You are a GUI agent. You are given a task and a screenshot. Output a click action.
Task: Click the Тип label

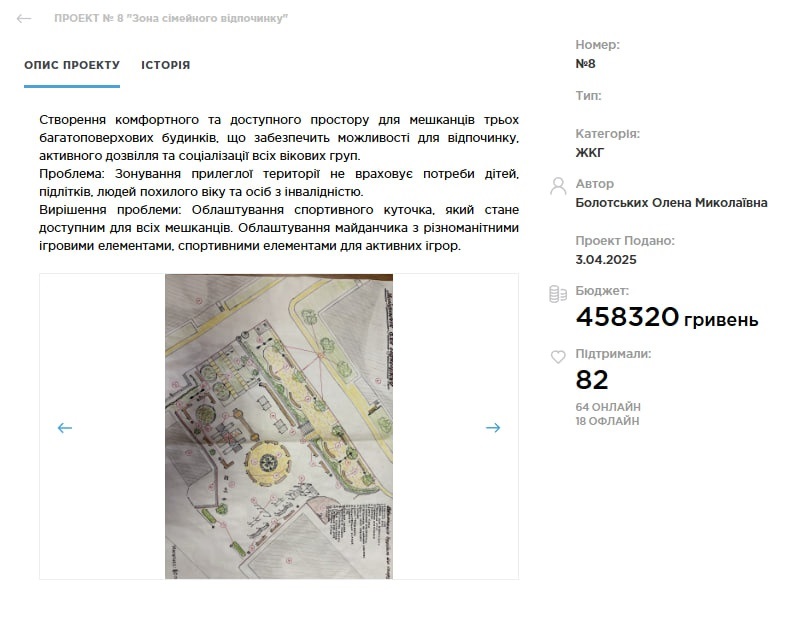pos(588,96)
